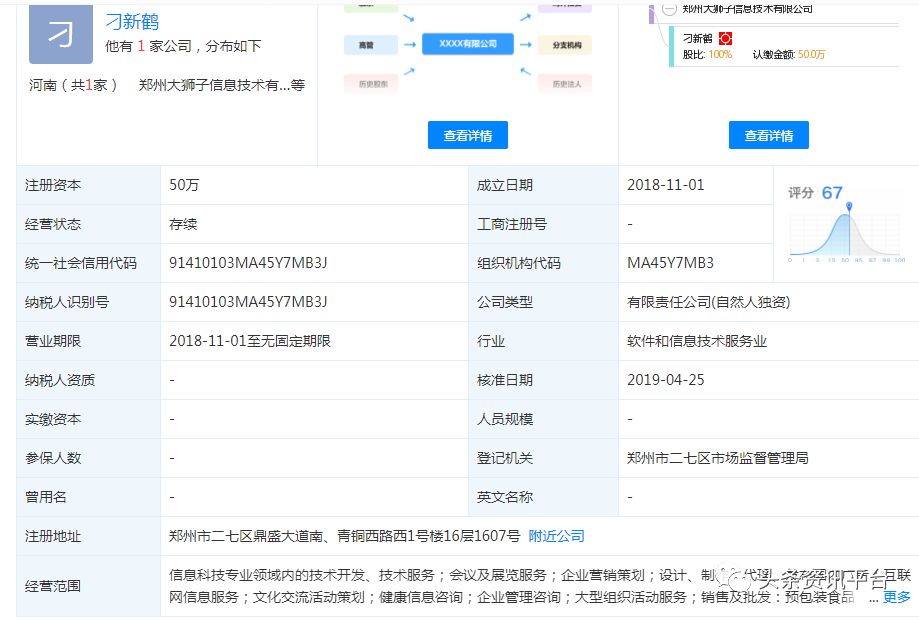This screenshot has width=919, height=620.
Task: Open the 附近公司 link next to address
Action: pyautogui.click(x=556, y=536)
